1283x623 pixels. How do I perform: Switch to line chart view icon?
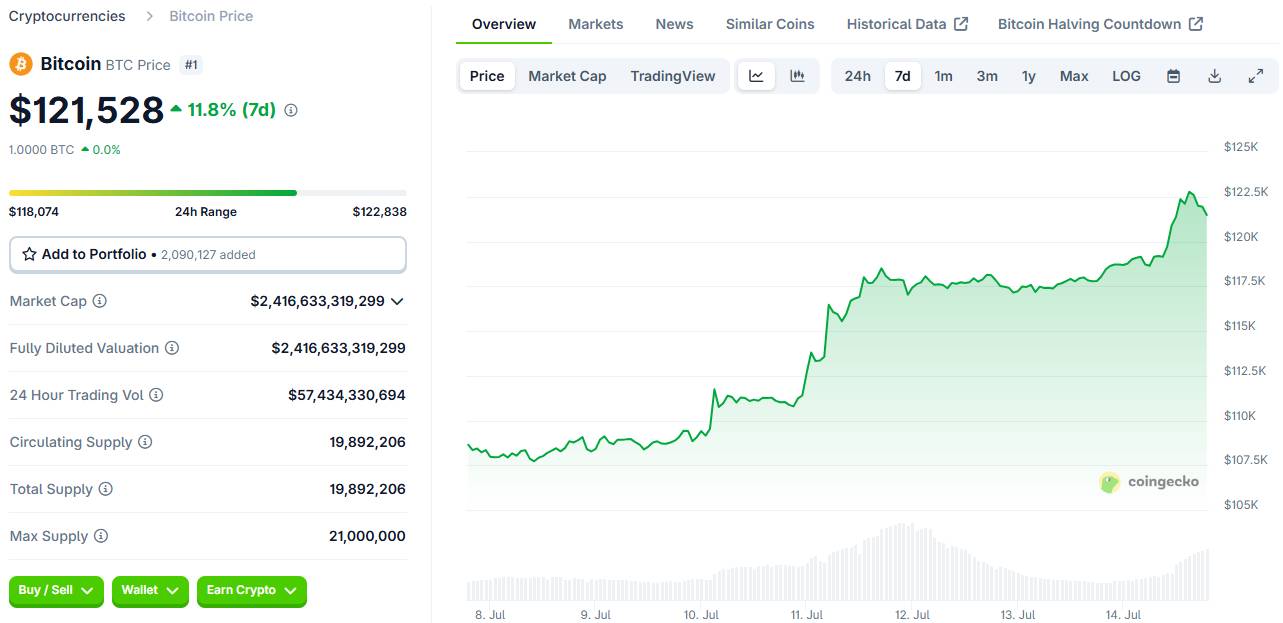pyautogui.click(x=757, y=76)
